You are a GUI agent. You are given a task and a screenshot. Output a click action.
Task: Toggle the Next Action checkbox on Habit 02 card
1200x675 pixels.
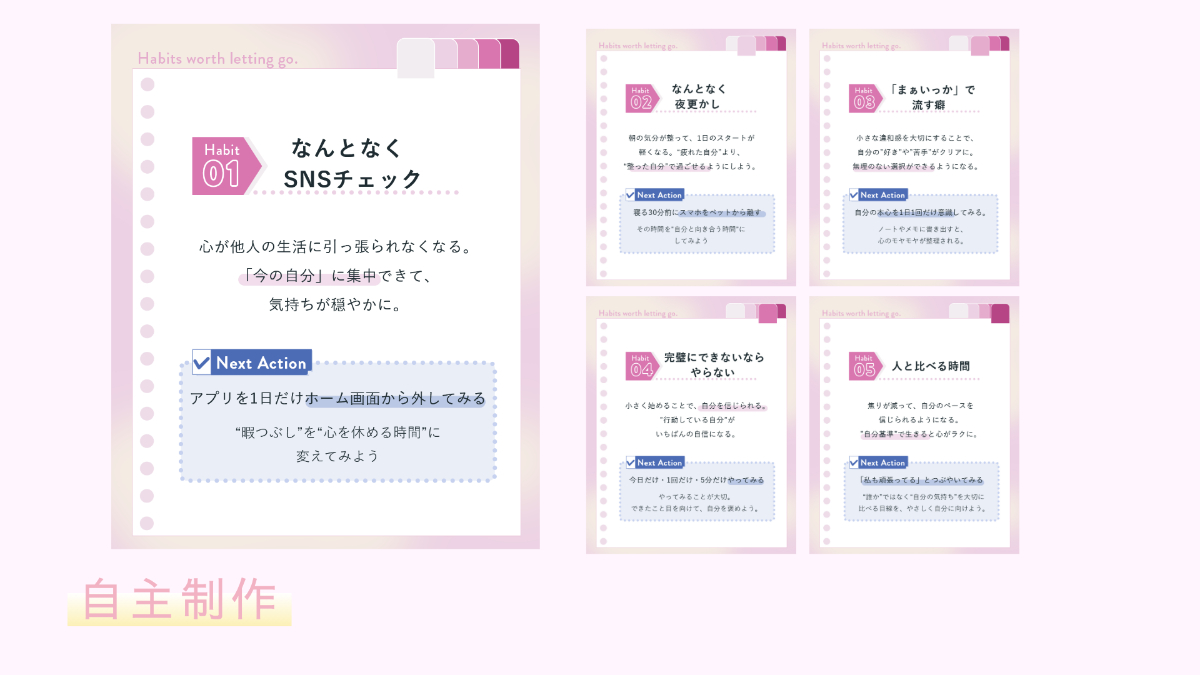[x=630, y=195]
